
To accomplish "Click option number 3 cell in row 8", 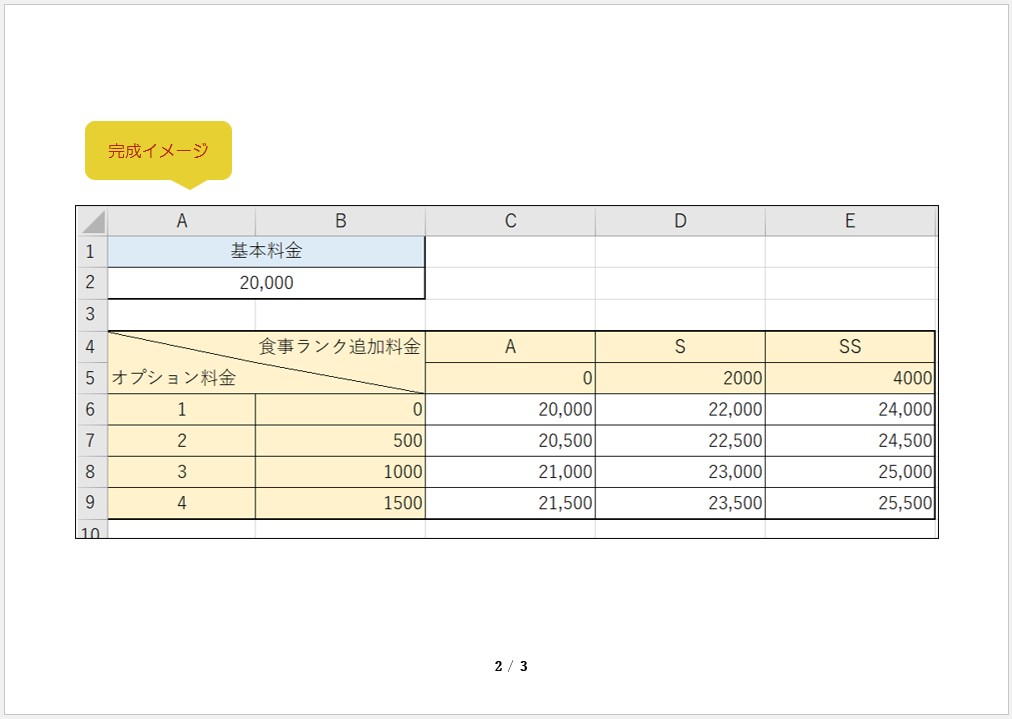I will 181,472.
